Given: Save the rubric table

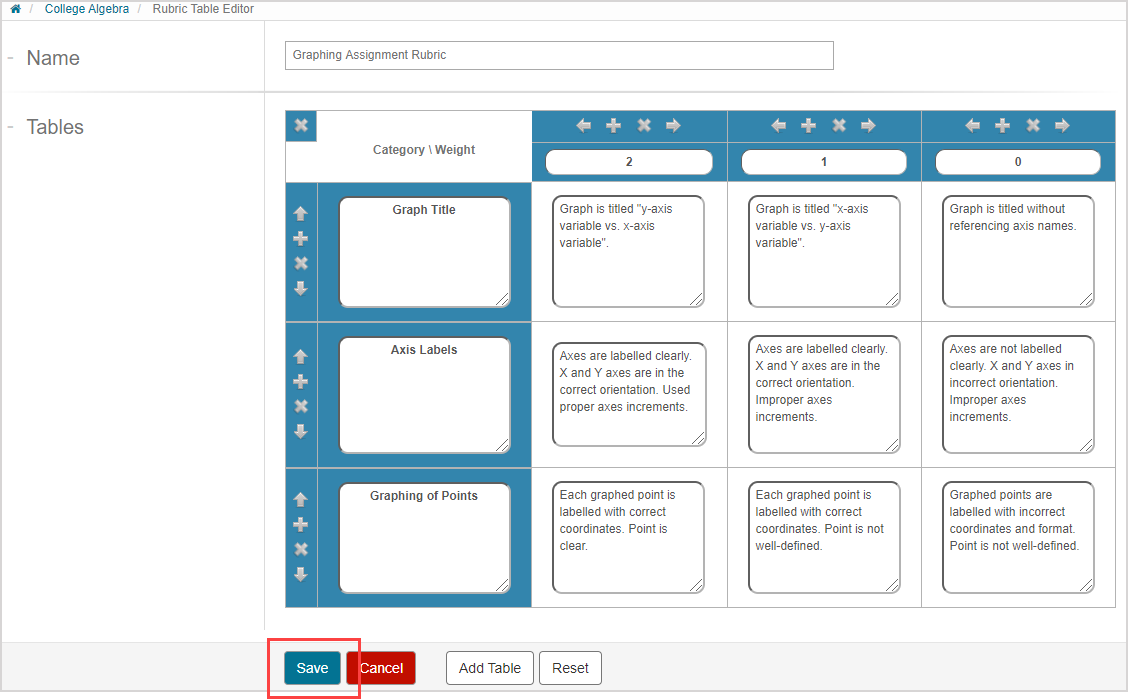Looking at the screenshot, I should [x=312, y=668].
